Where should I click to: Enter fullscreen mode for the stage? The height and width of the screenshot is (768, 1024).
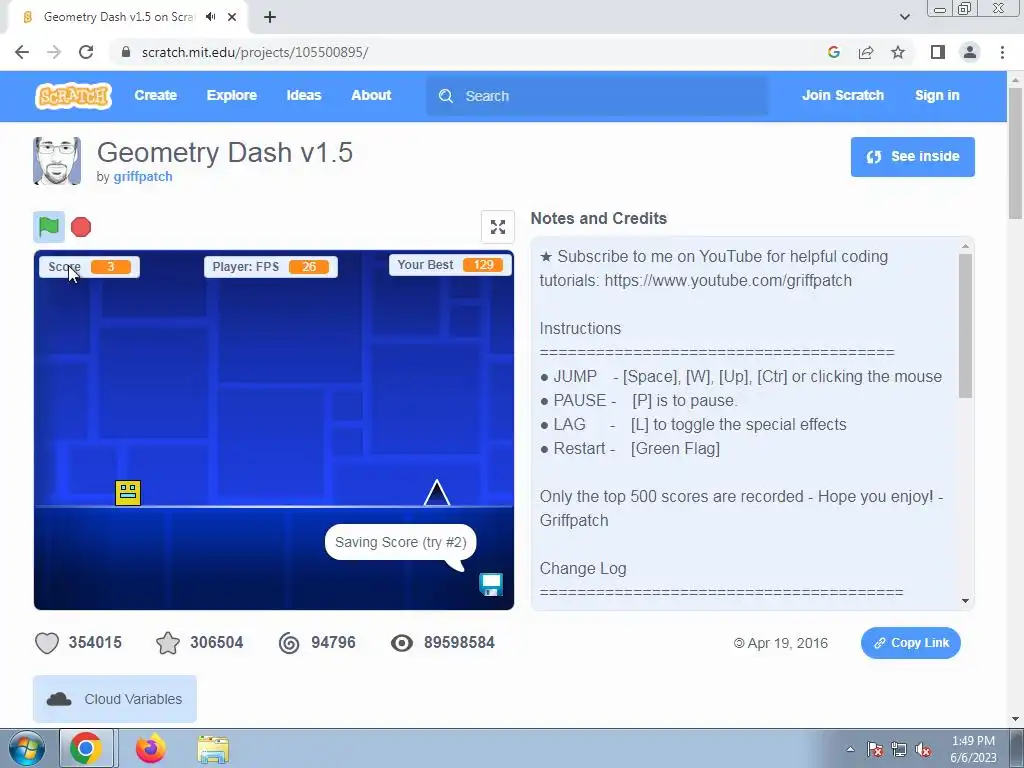[x=498, y=227]
